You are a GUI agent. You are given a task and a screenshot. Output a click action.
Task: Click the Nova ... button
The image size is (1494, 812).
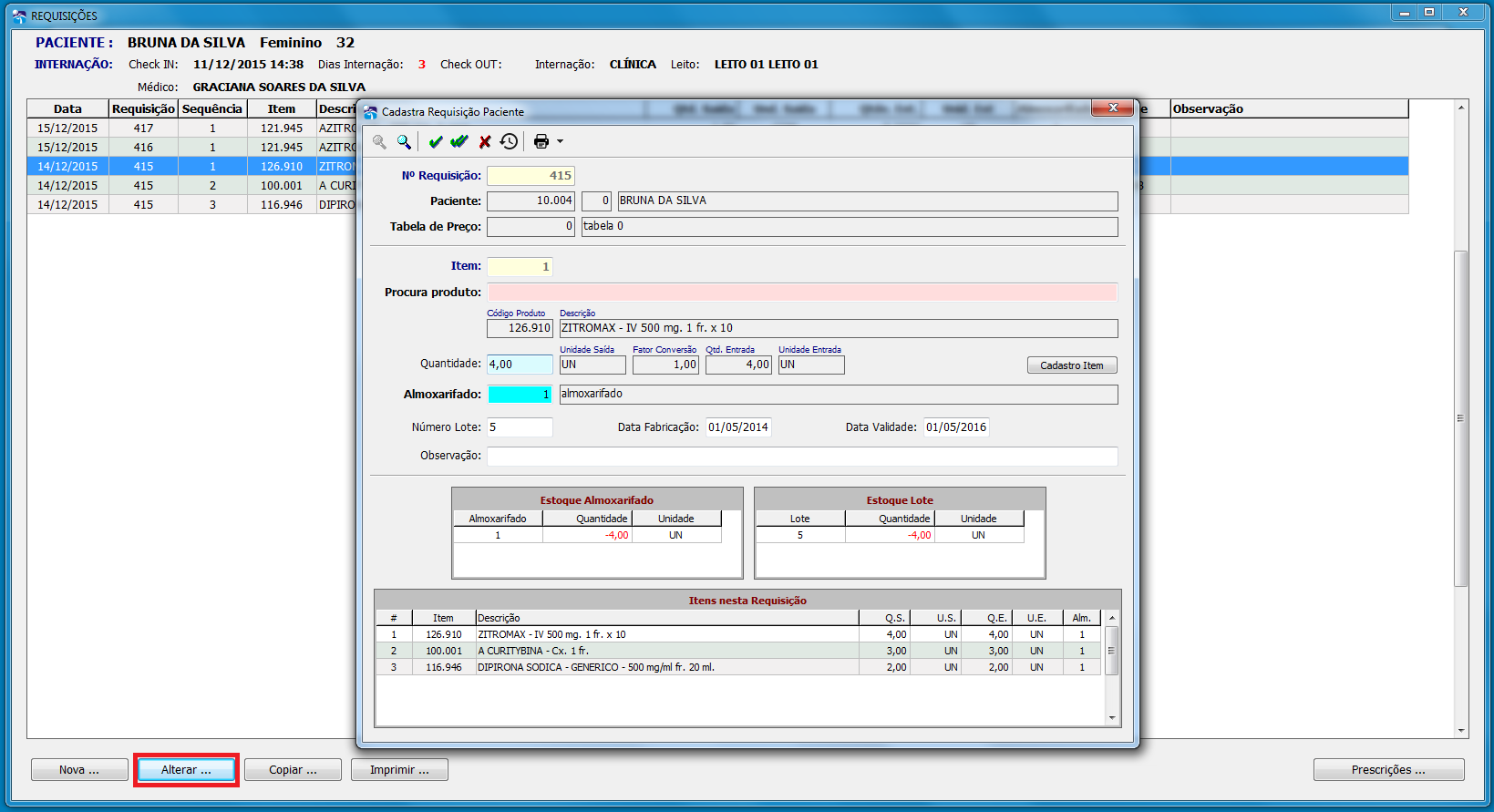79,770
